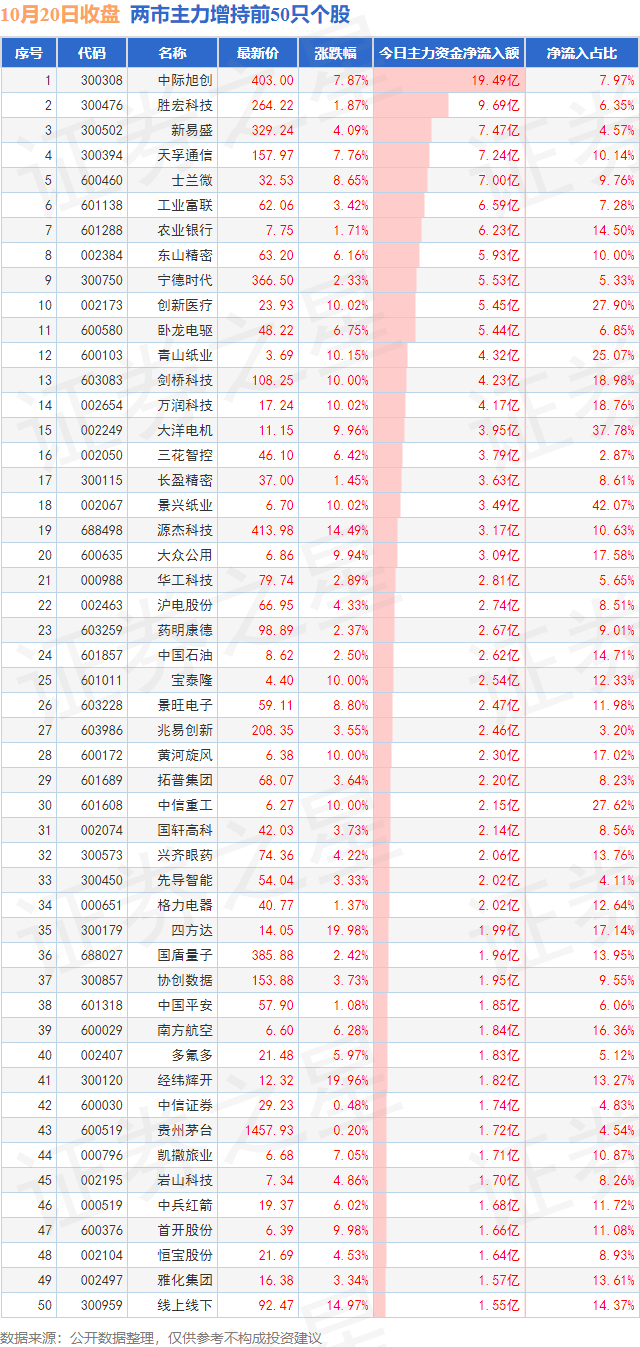Image resolution: width=640 pixels, height=1347 pixels.
Task: Select inflow ratio 37.78% of 大洋电机
Action: coord(613,430)
